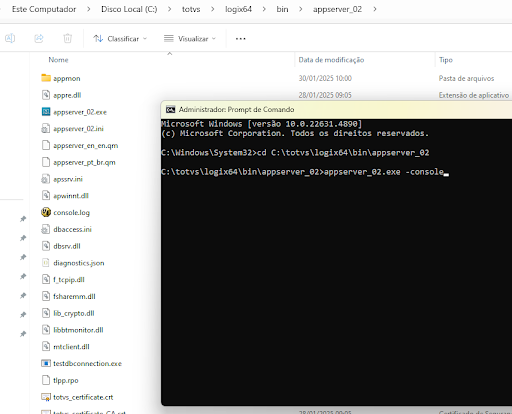This screenshot has width=512, height=414.
Task: Select the totvs_certificate.crt file
Action: [x=83, y=397]
